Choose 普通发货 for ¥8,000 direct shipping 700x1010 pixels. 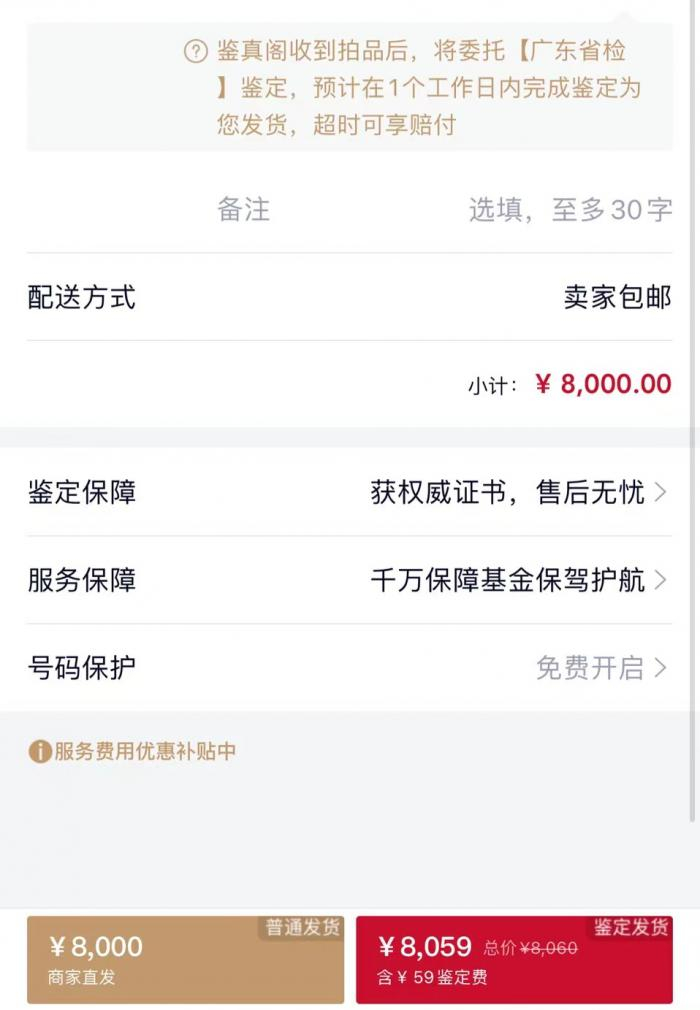click(185, 958)
